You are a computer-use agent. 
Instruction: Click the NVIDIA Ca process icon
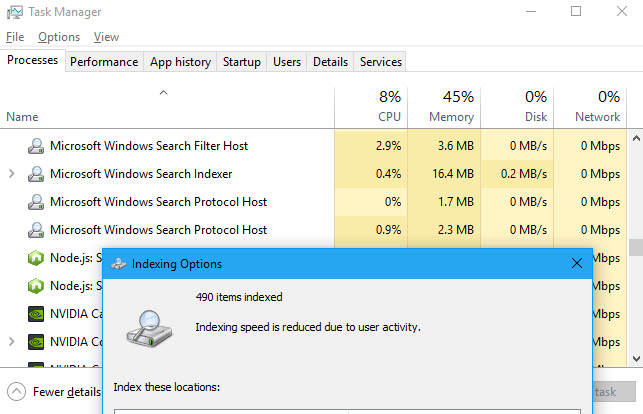click(x=36, y=314)
